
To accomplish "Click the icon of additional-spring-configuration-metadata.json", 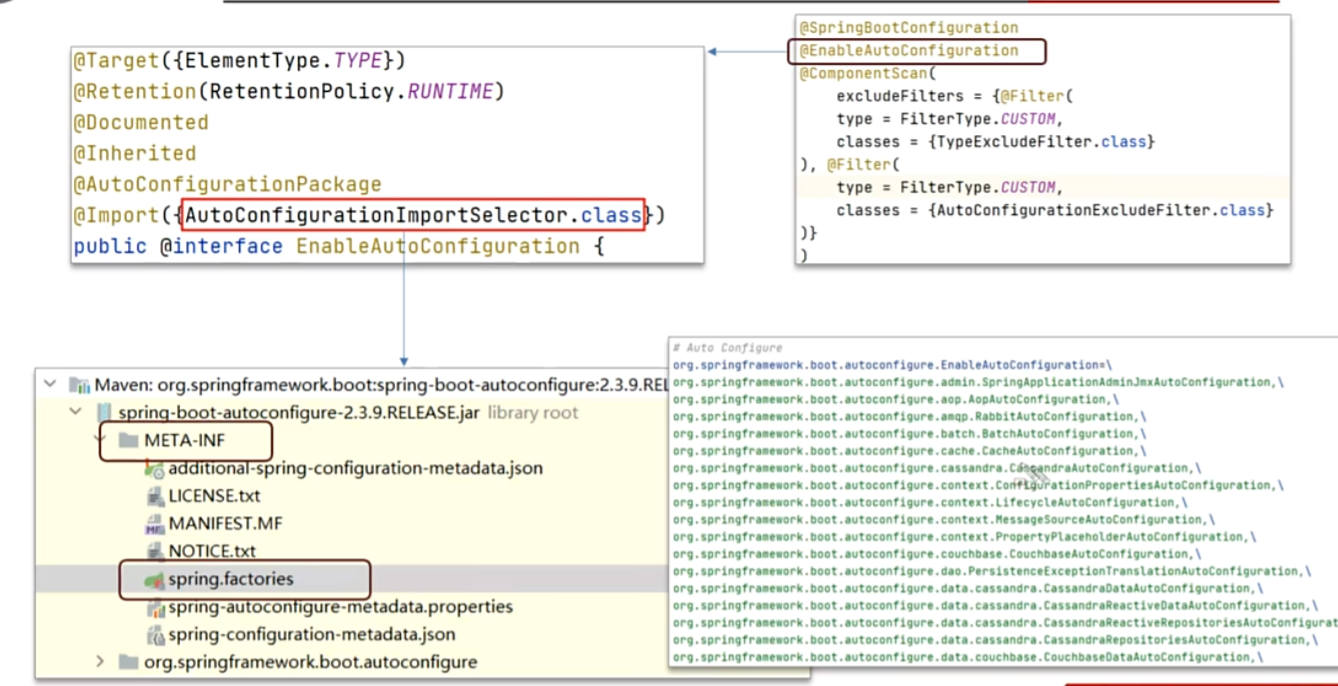I will pos(154,468).
